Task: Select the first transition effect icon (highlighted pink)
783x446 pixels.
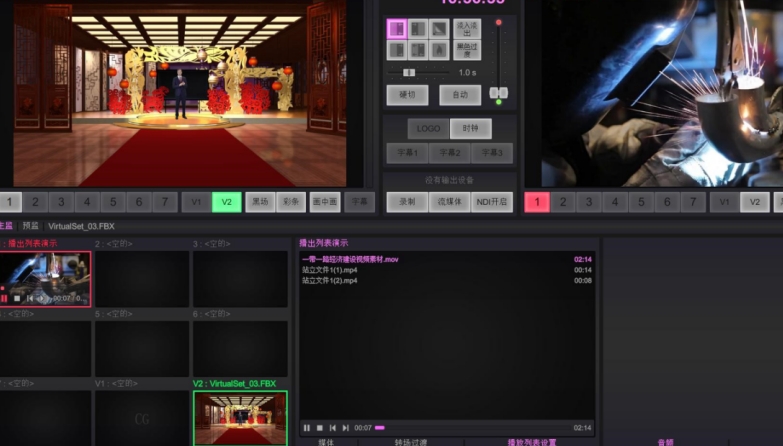Action: click(396, 28)
